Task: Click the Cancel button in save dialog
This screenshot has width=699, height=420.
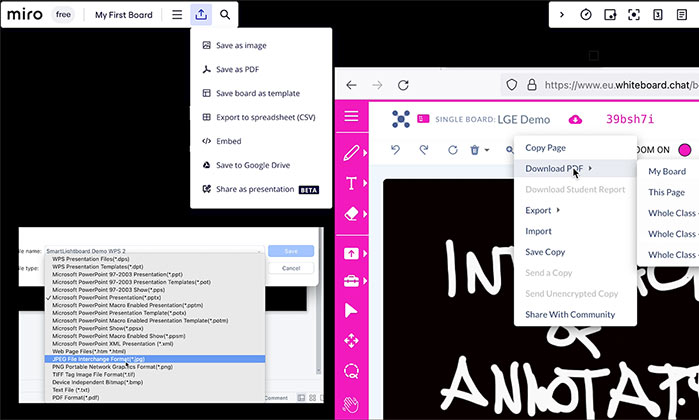Action: pyautogui.click(x=291, y=268)
